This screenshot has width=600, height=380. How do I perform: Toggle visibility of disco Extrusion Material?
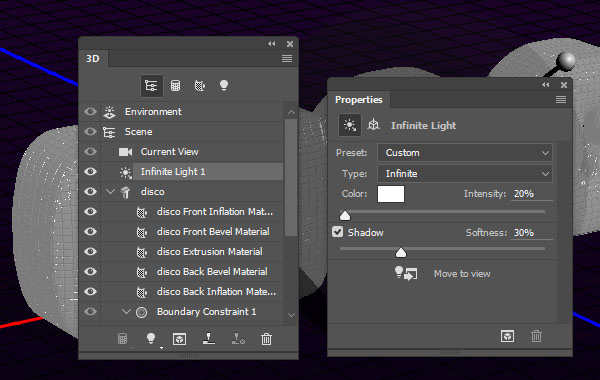(90, 251)
